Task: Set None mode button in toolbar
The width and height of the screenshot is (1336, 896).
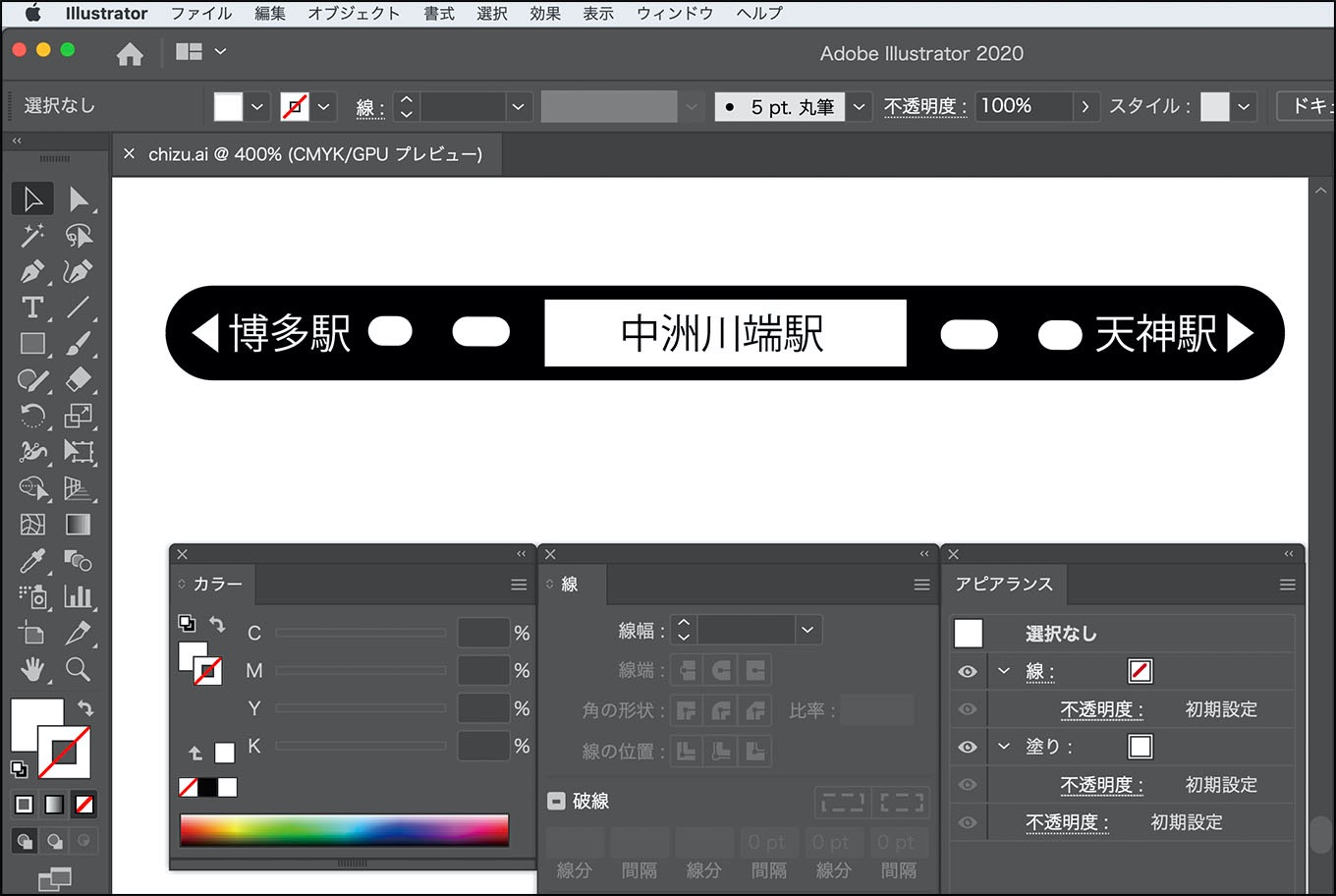Action: click(84, 805)
